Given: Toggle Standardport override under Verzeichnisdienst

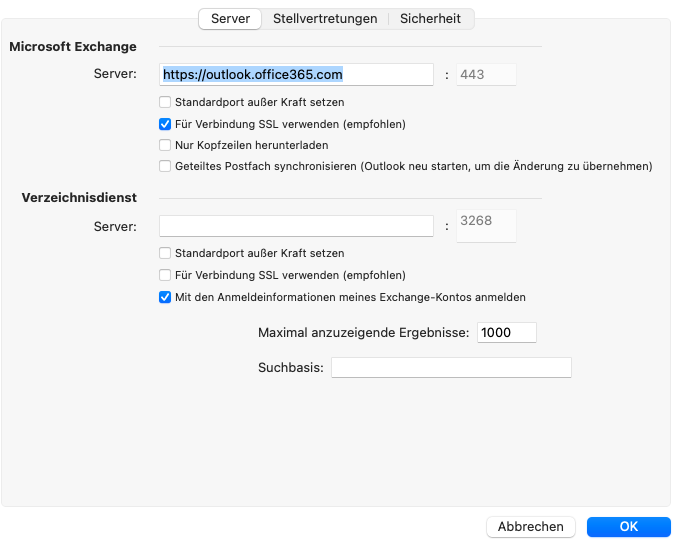Looking at the screenshot, I should point(165,254).
